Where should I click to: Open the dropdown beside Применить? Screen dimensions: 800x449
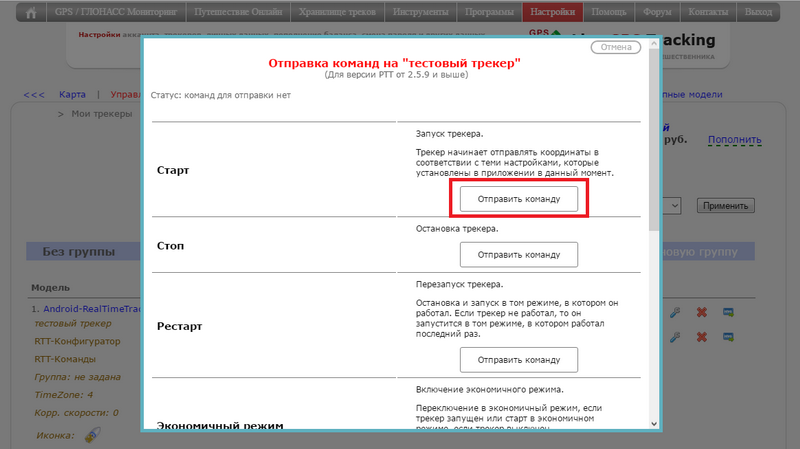[675, 205]
